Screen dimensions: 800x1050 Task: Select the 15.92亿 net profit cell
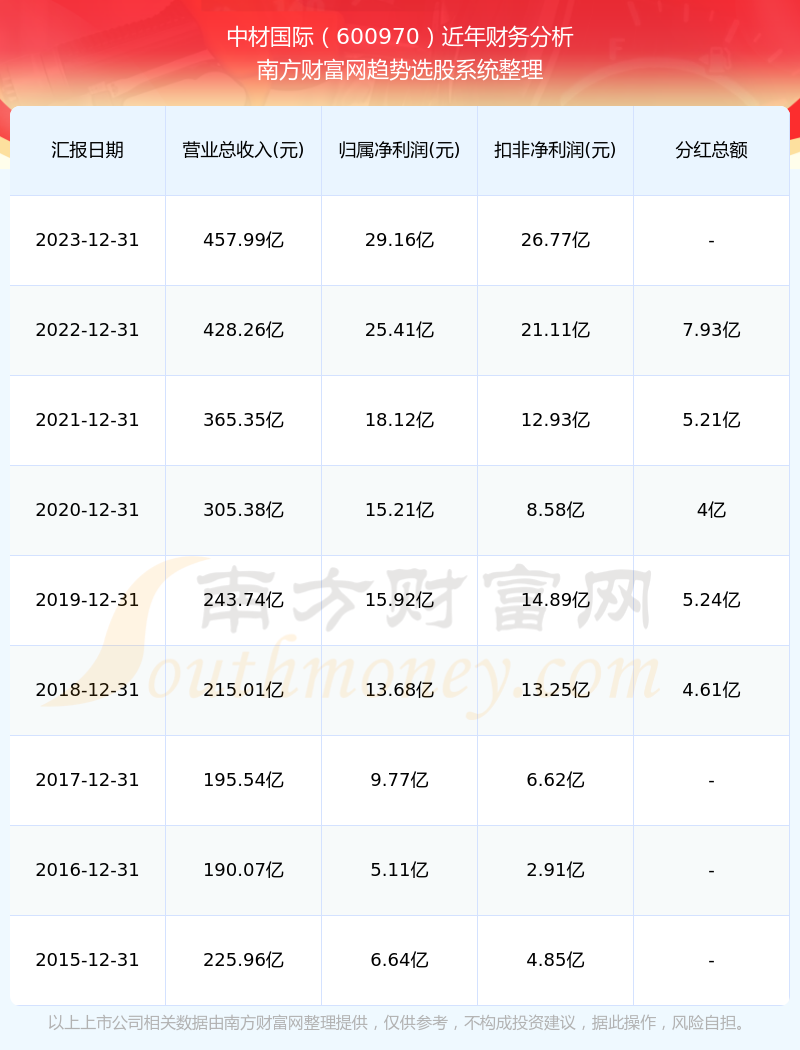point(400,600)
